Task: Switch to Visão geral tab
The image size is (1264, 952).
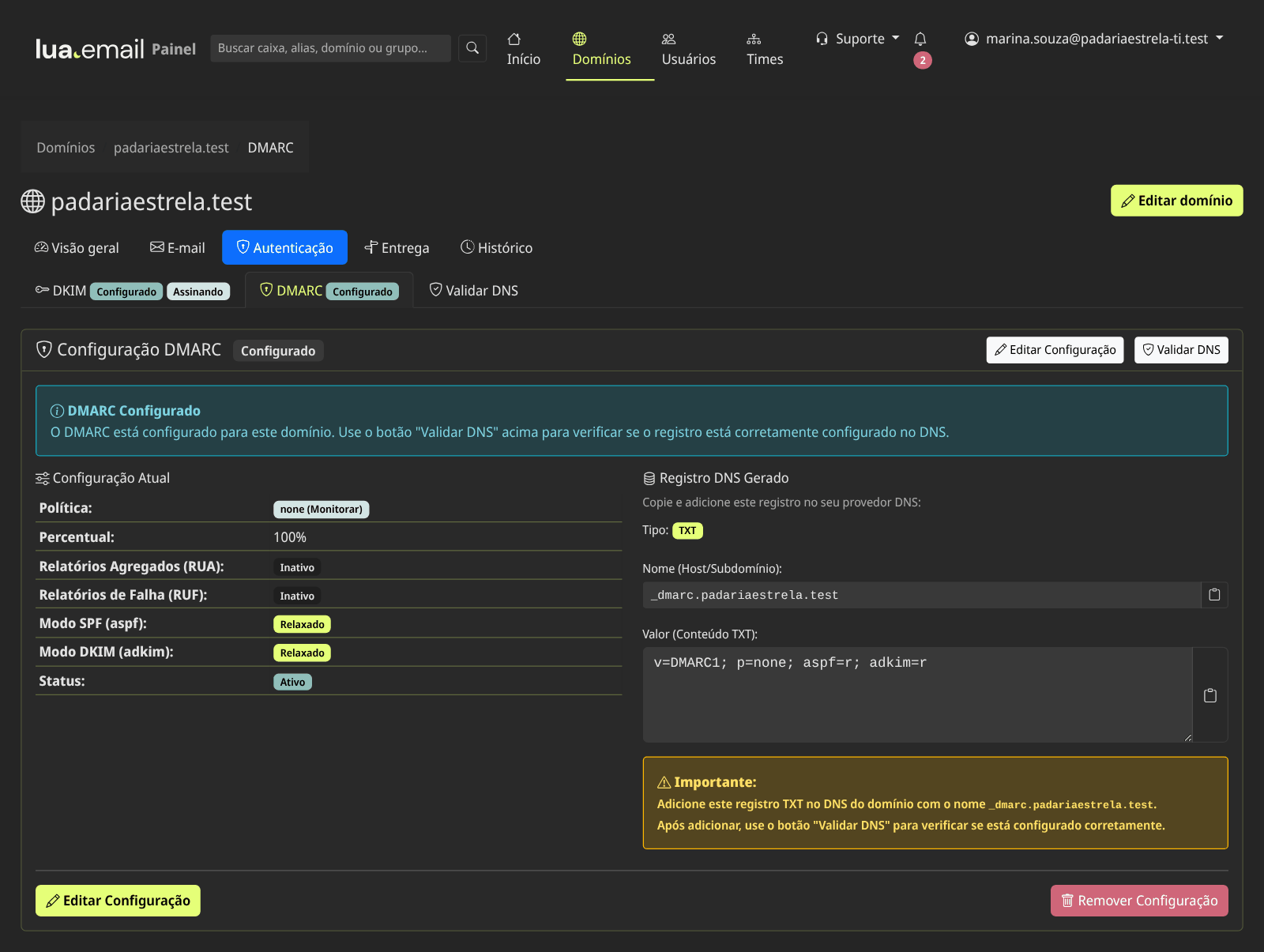Action: 77,248
